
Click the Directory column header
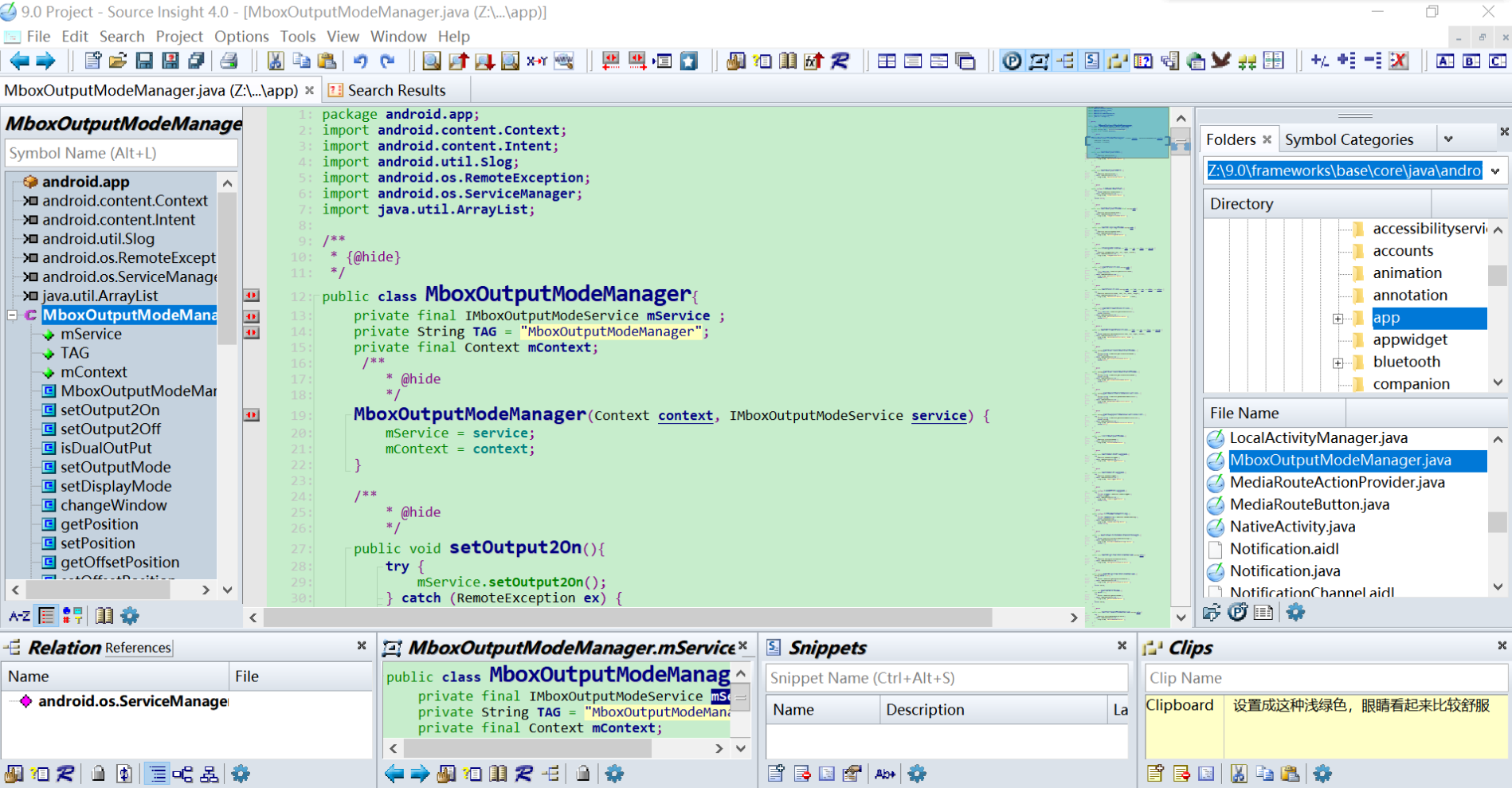[1318, 204]
